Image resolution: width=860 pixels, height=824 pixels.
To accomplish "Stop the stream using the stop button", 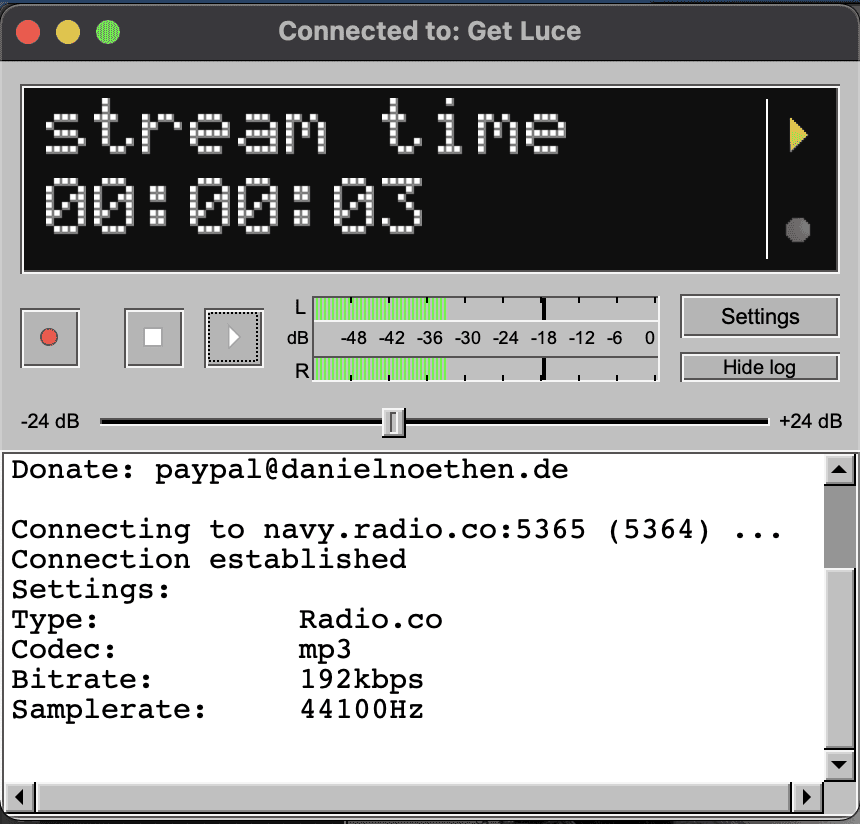I will (x=152, y=338).
